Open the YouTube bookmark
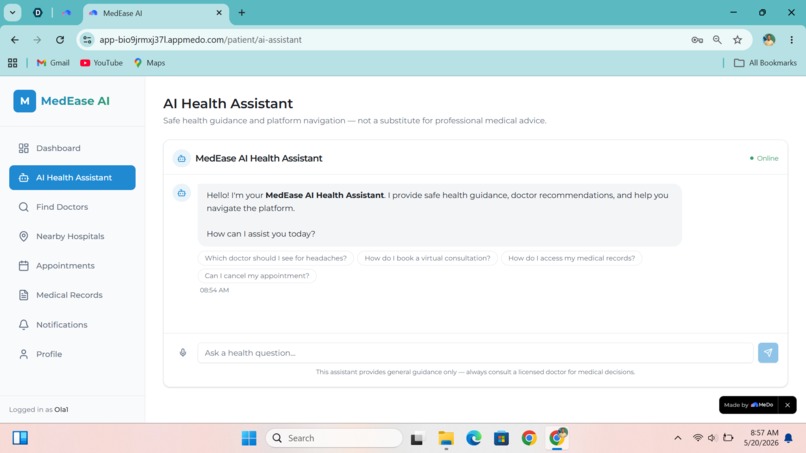This screenshot has height=453, width=806. (101, 63)
